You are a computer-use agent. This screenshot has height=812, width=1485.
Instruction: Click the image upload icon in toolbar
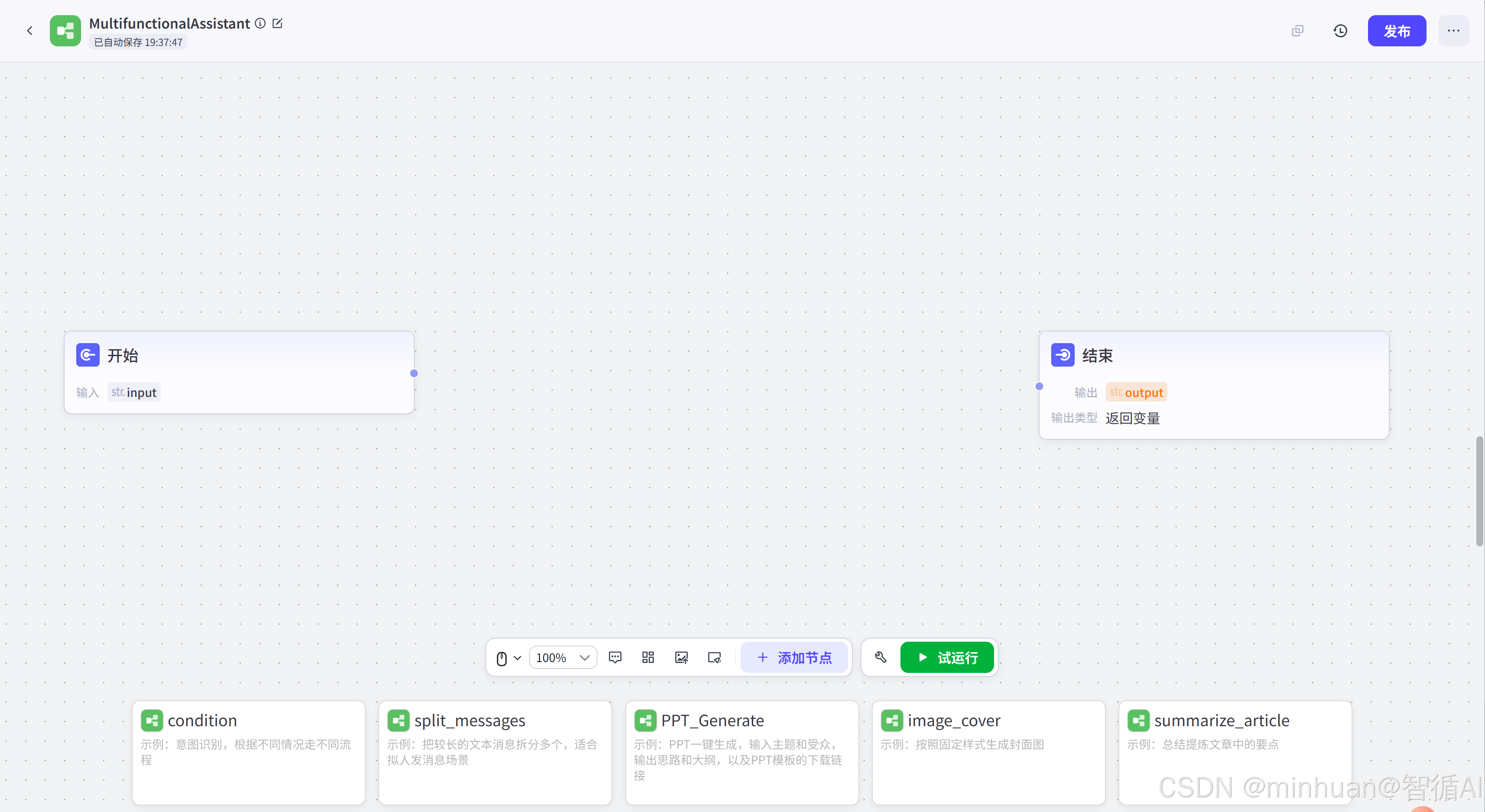681,658
